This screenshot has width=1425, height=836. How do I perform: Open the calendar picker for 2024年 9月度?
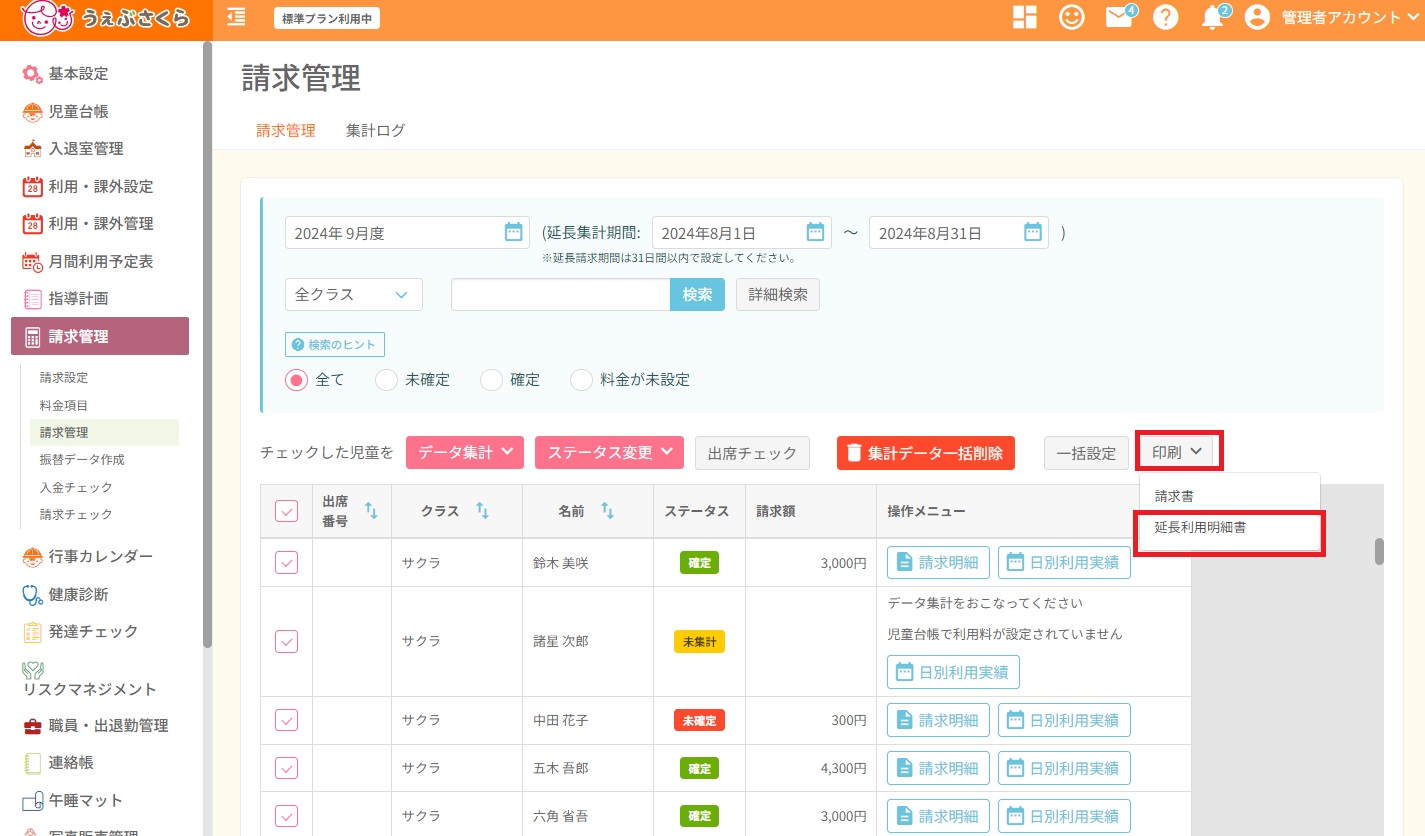pyautogui.click(x=513, y=232)
